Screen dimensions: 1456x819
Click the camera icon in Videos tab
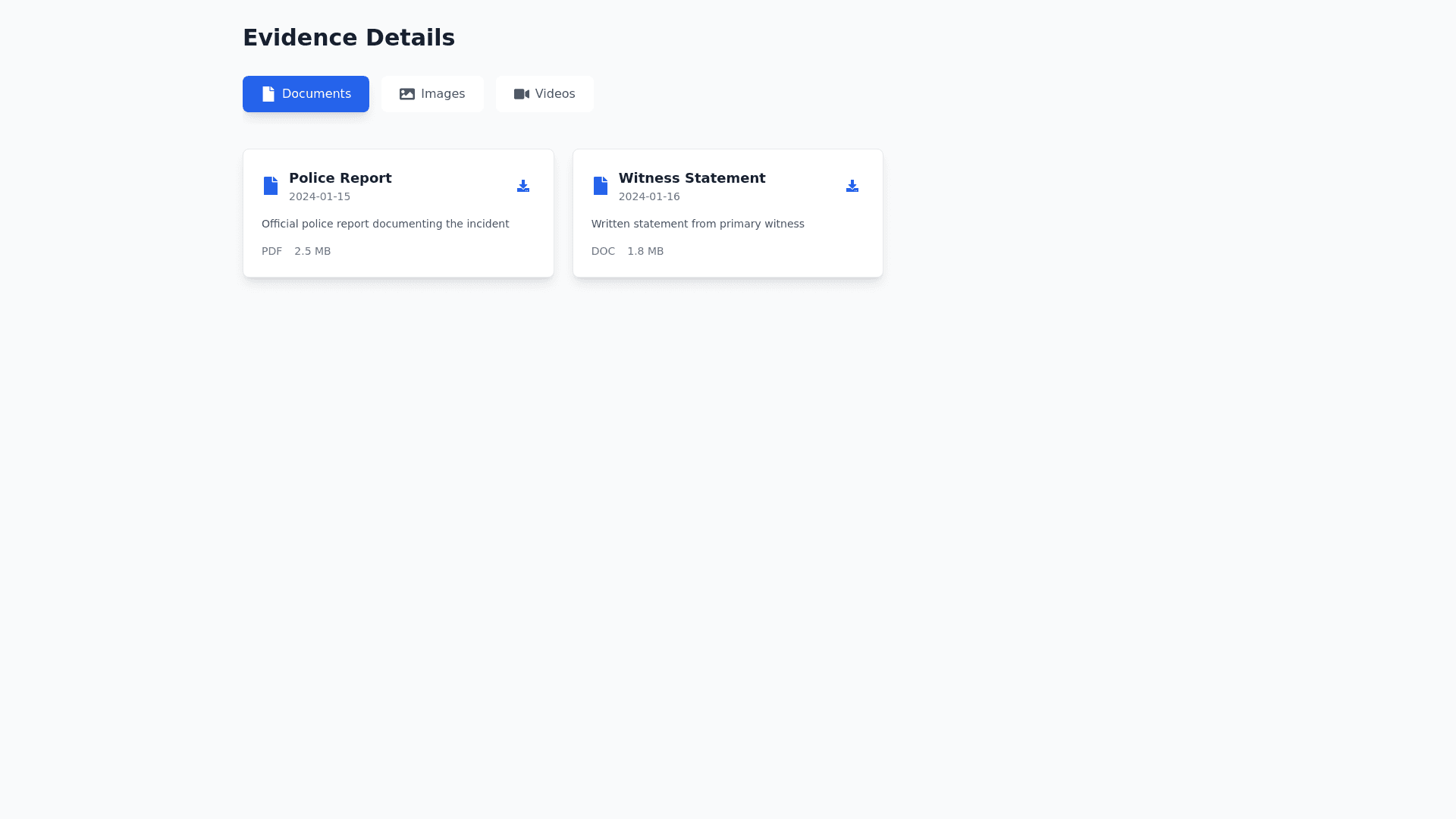[x=522, y=94]
